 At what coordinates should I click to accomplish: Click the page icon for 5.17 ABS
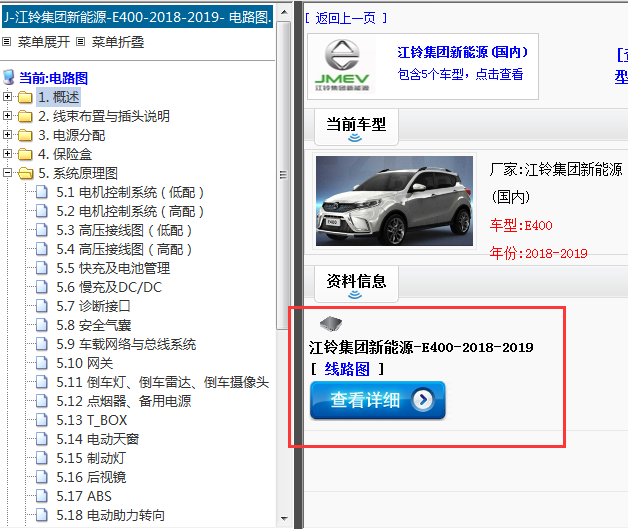42,496
